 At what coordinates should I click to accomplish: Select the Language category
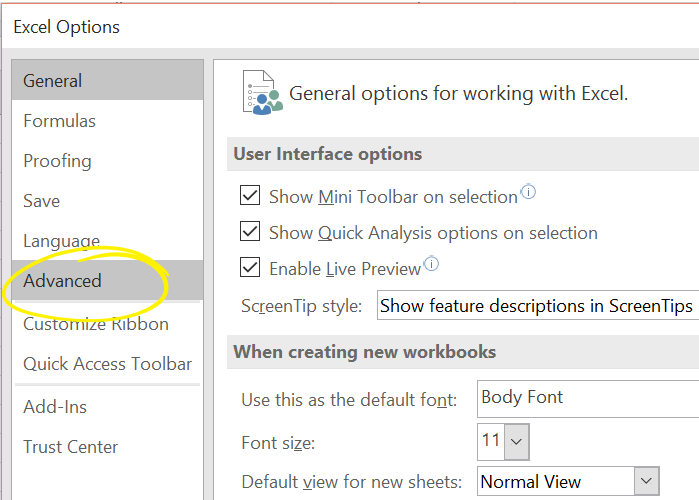61,241
